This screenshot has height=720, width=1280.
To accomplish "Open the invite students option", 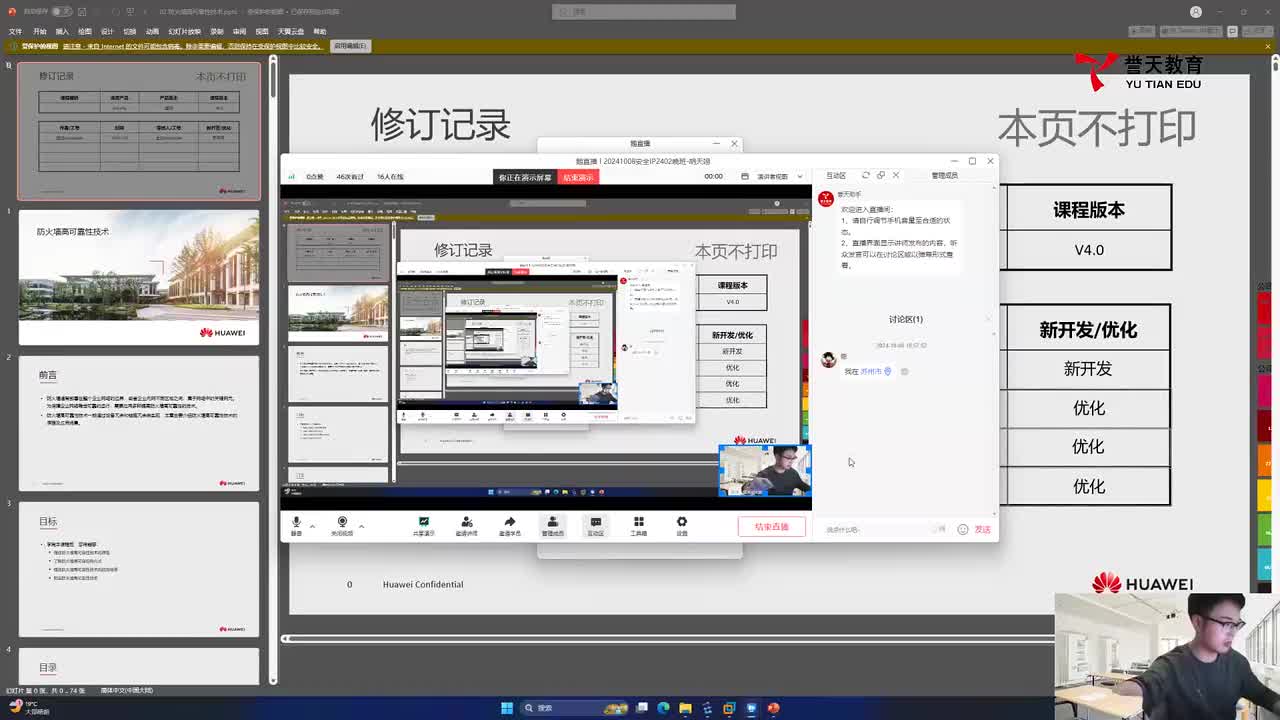I will [510, 526].
